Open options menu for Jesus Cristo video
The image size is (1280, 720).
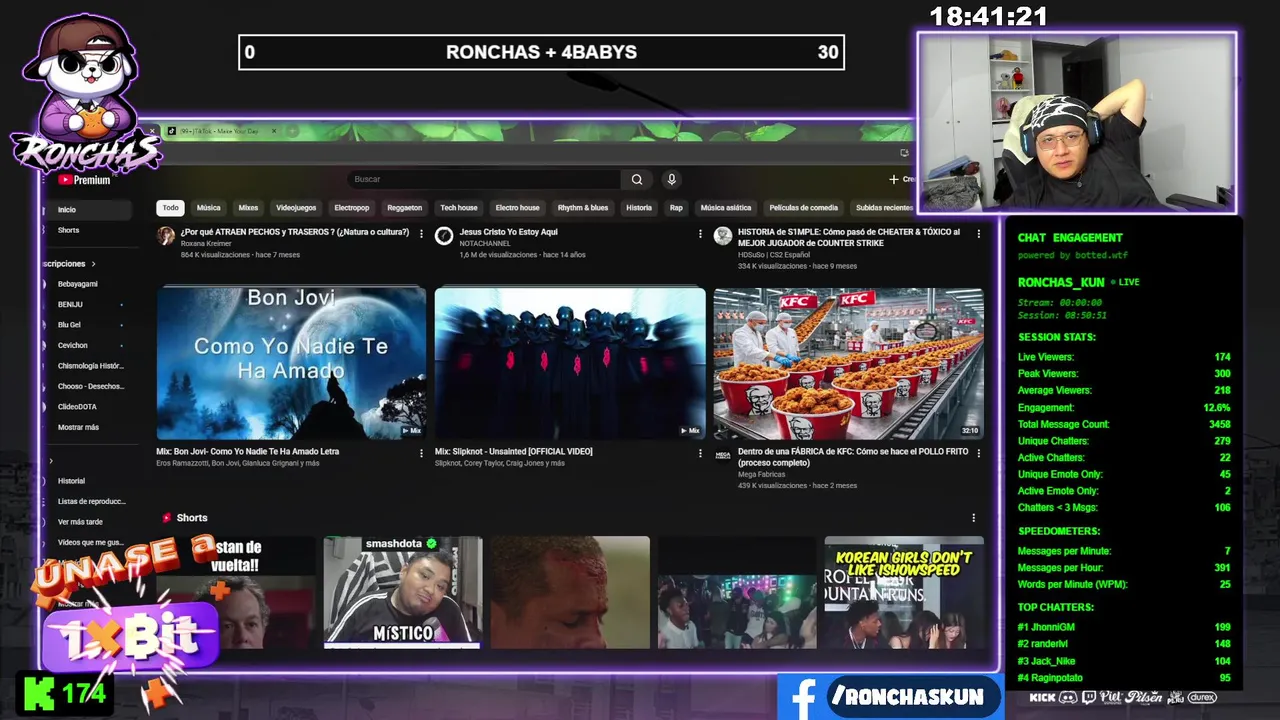tap(700, 233)
